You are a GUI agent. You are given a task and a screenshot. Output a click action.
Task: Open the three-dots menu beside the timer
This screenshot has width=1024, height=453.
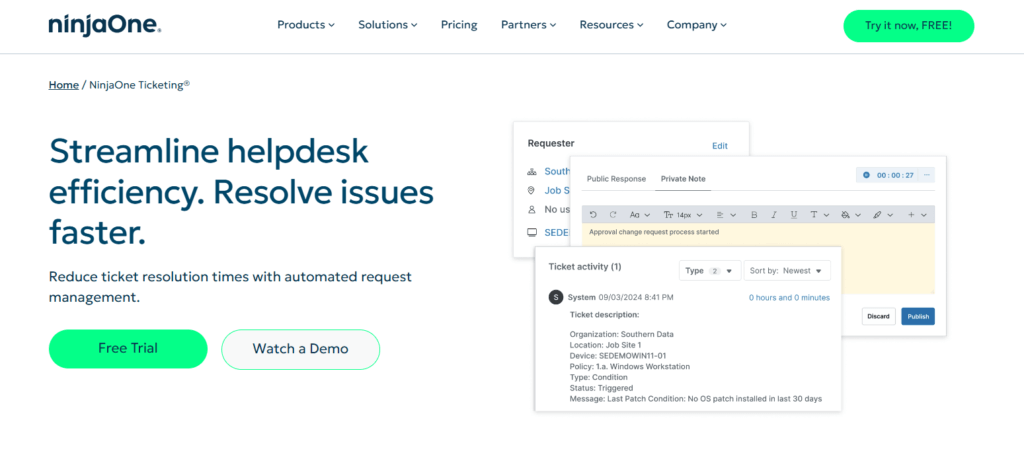927,175
